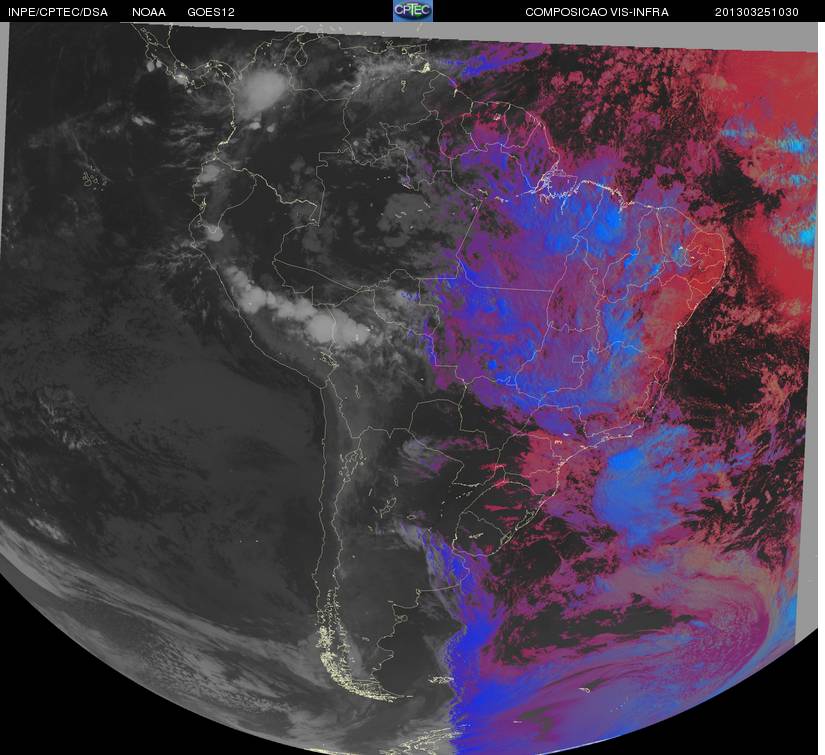Click the COMPOSICAO VIS-INFRA title text
The image size is (825, 755).
pyautogui.click(x=597, y=12)
